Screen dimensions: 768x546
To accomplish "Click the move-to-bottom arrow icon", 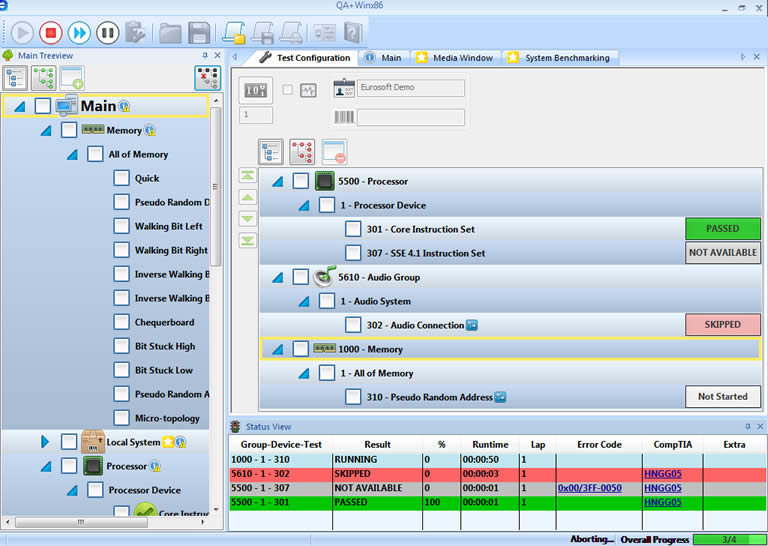I will 247,239.
